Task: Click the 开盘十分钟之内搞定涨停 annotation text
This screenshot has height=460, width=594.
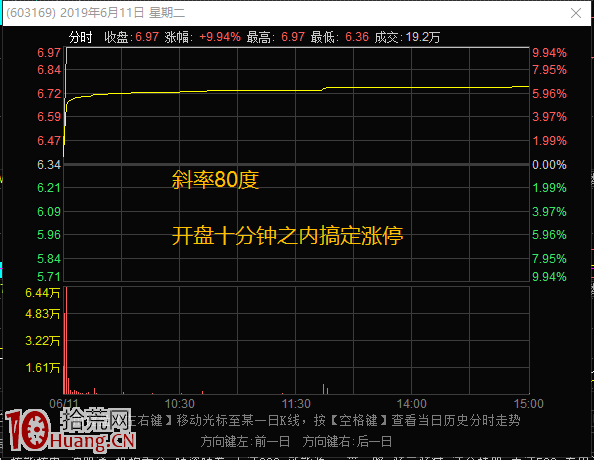Action: [288, 236]
